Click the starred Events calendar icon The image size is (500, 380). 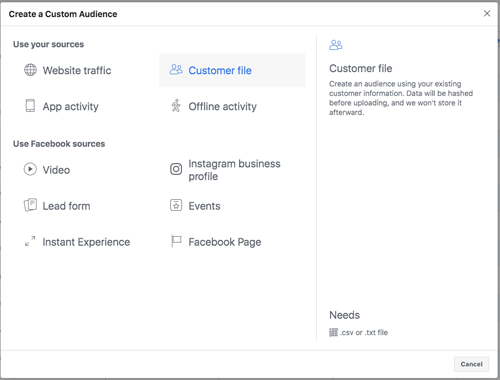click(x=176, y=205)
